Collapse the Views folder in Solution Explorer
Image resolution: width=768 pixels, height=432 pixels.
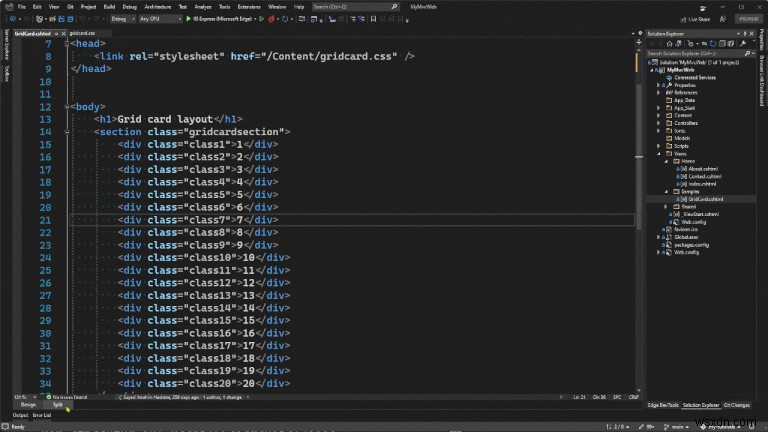click(x=659, y=154)
